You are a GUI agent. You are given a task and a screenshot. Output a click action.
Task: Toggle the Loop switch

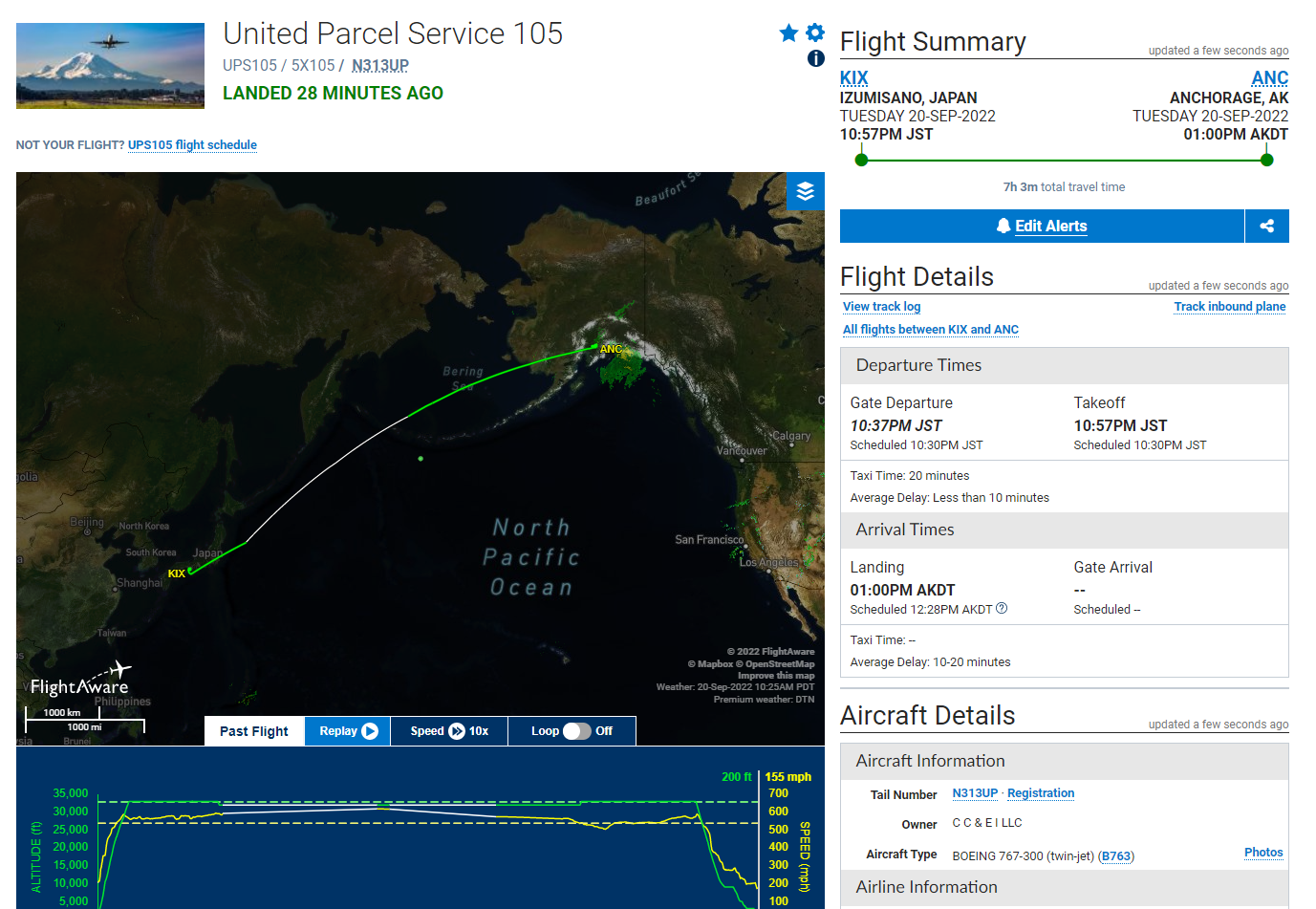point(577,731)
